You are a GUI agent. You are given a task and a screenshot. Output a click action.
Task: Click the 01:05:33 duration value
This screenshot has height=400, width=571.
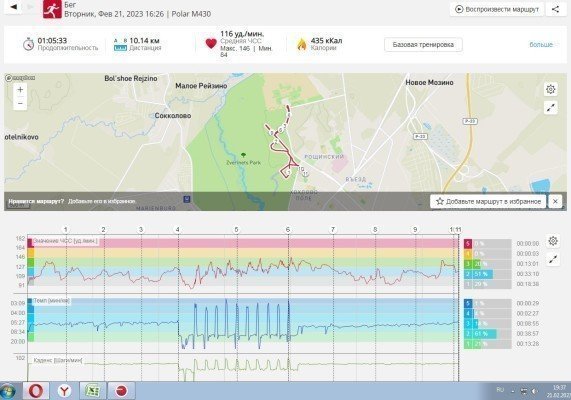52,40
